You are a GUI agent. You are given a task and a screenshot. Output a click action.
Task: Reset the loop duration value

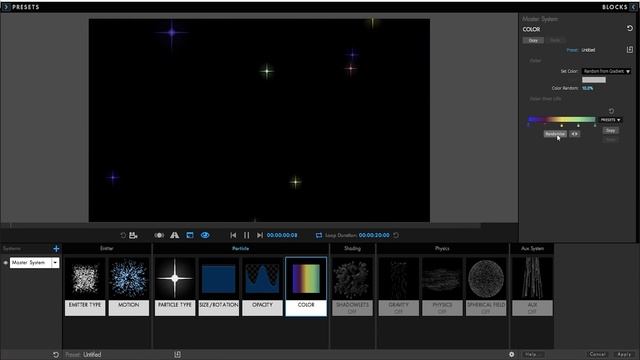pos(396,235)
